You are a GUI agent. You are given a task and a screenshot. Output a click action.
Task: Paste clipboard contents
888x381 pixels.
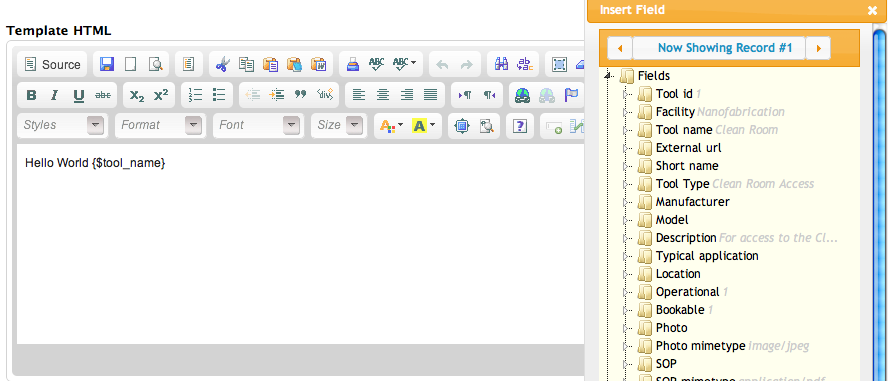pos(271,65)
